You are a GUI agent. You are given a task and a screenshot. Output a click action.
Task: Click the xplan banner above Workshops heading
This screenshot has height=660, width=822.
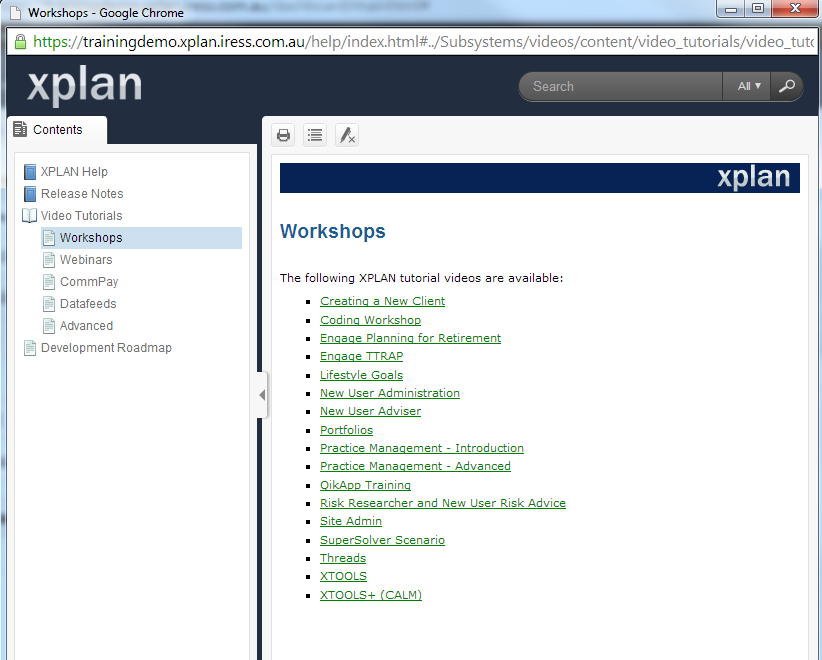click(x=539, y=178)
